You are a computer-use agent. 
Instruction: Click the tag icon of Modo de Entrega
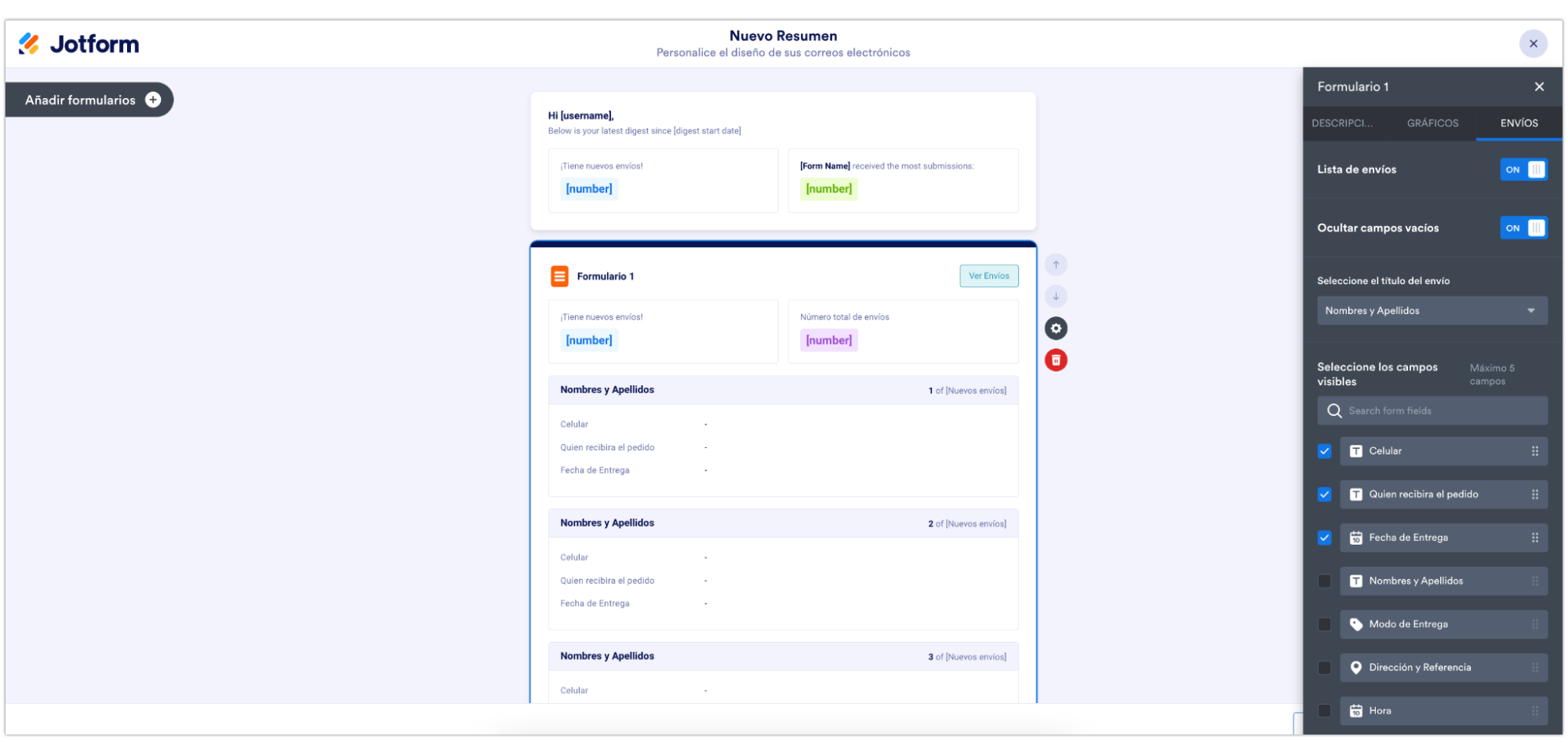pyautogui.click(x=1355, y=625)
